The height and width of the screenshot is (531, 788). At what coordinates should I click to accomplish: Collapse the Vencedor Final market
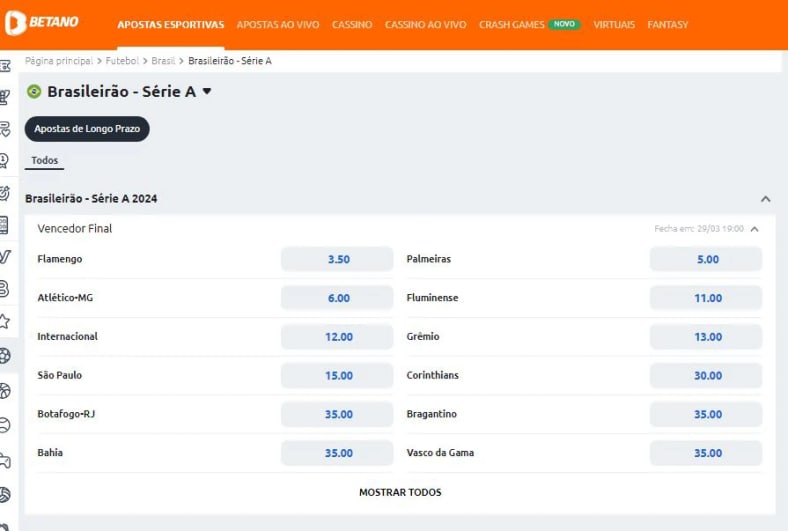[754, 229]
